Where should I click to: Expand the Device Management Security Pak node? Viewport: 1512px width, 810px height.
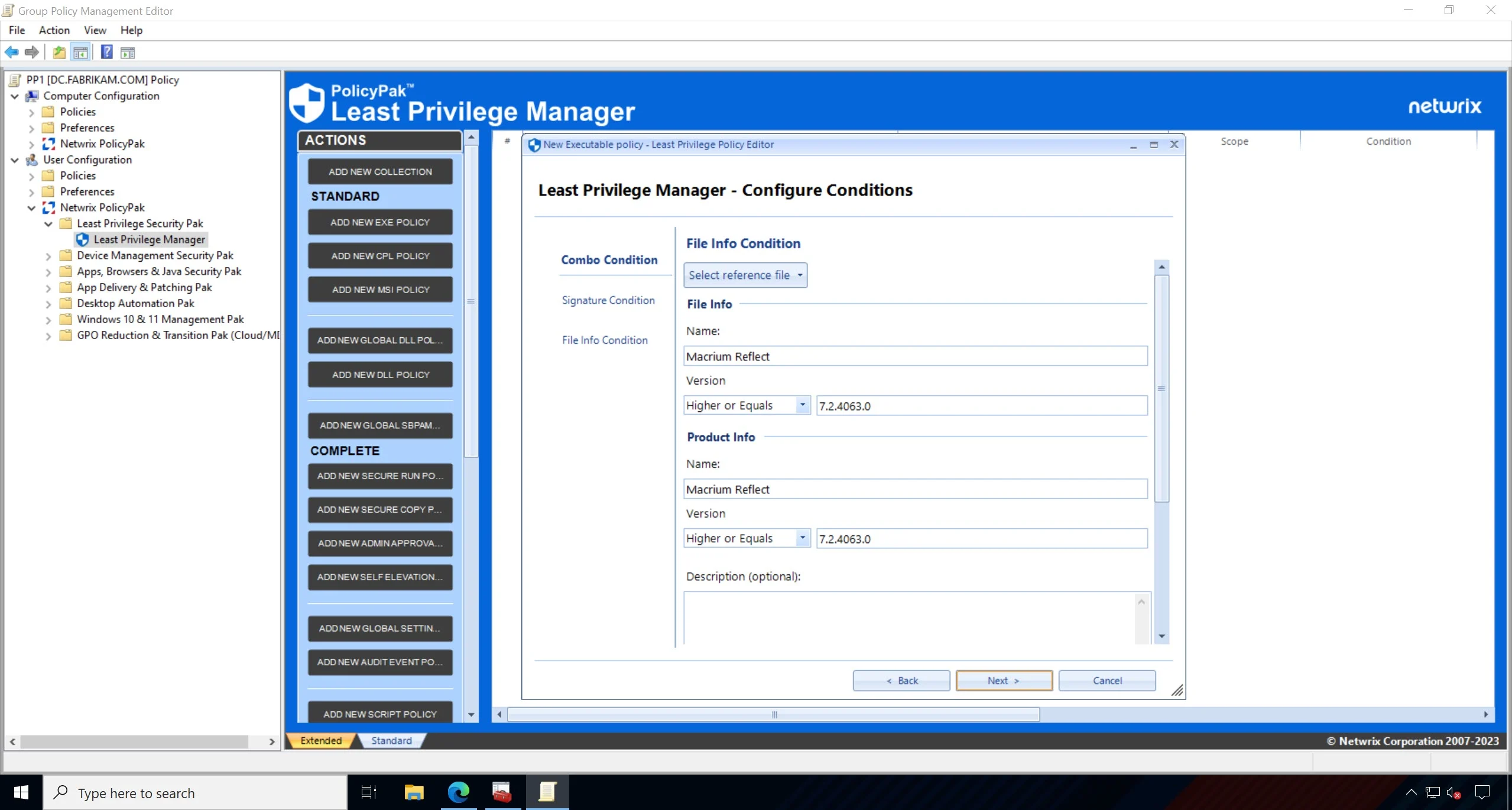(48, 256)
